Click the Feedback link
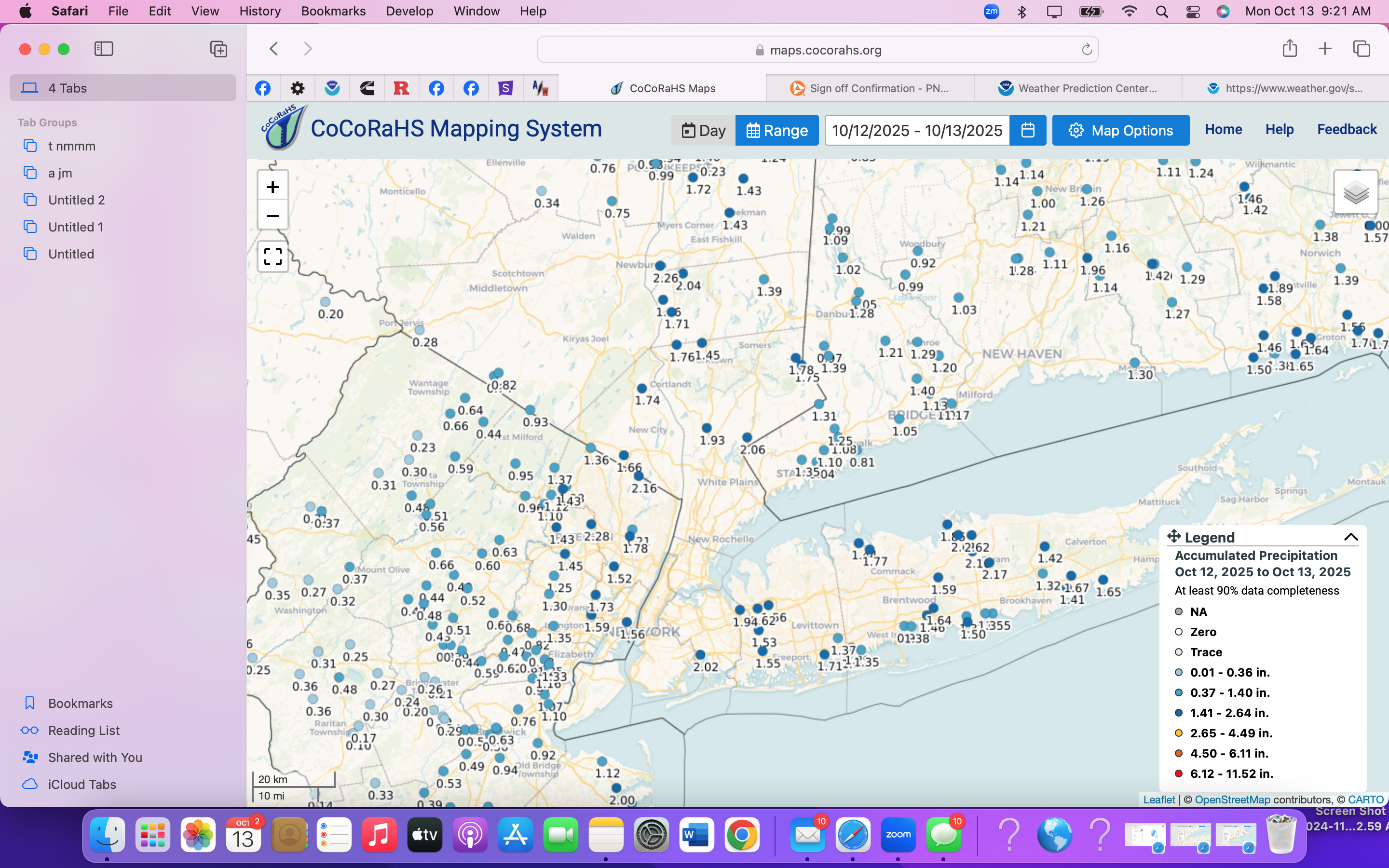This screenshot has height=868, width=1389. [x=1346, y=129]
